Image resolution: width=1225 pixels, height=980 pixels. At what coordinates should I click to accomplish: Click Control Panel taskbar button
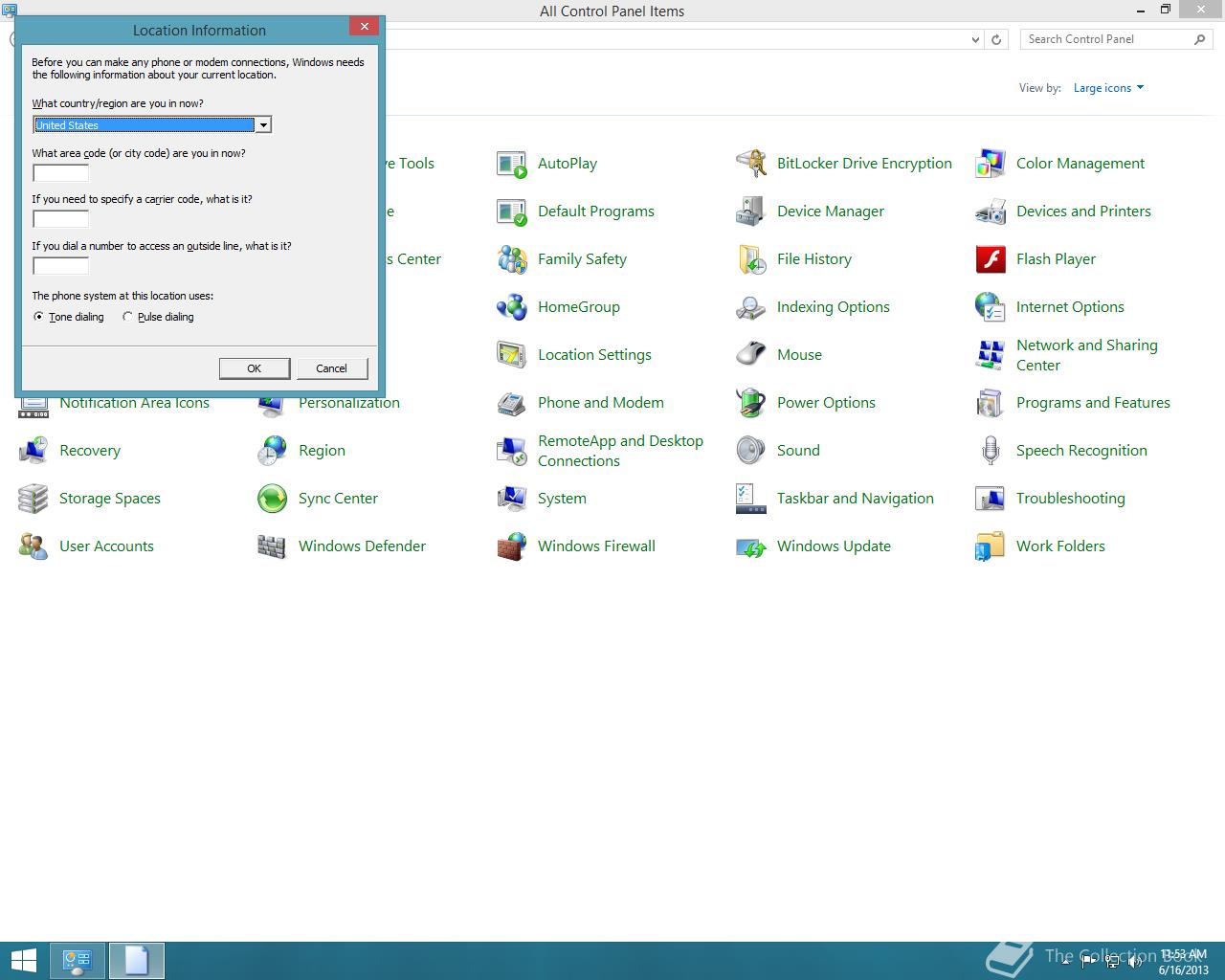78,961
